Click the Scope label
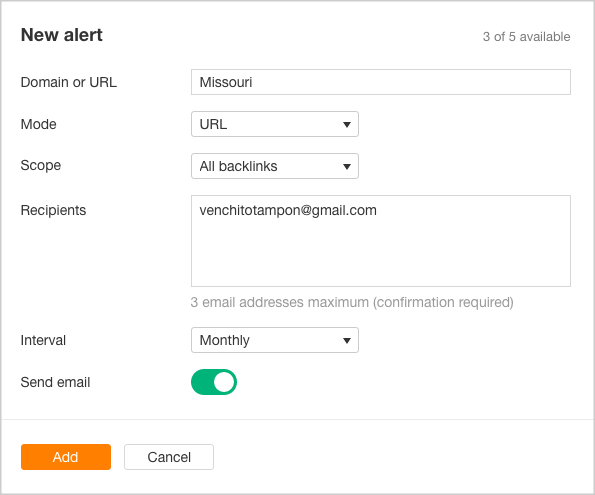The width and height of the screenshot is (595, 495). pyautogui.click(x=41, y=166)
